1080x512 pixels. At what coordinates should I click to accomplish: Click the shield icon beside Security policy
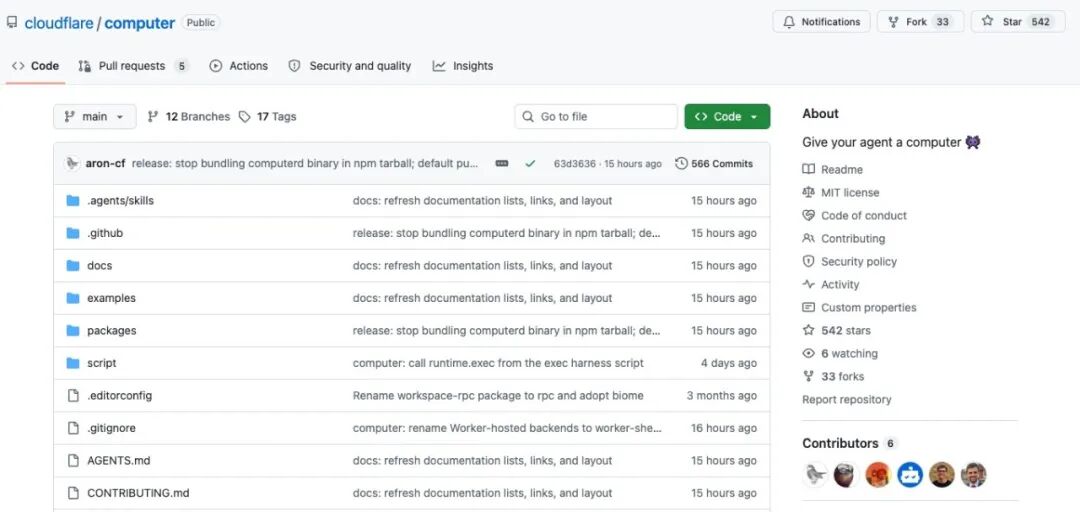coord(809,262)
